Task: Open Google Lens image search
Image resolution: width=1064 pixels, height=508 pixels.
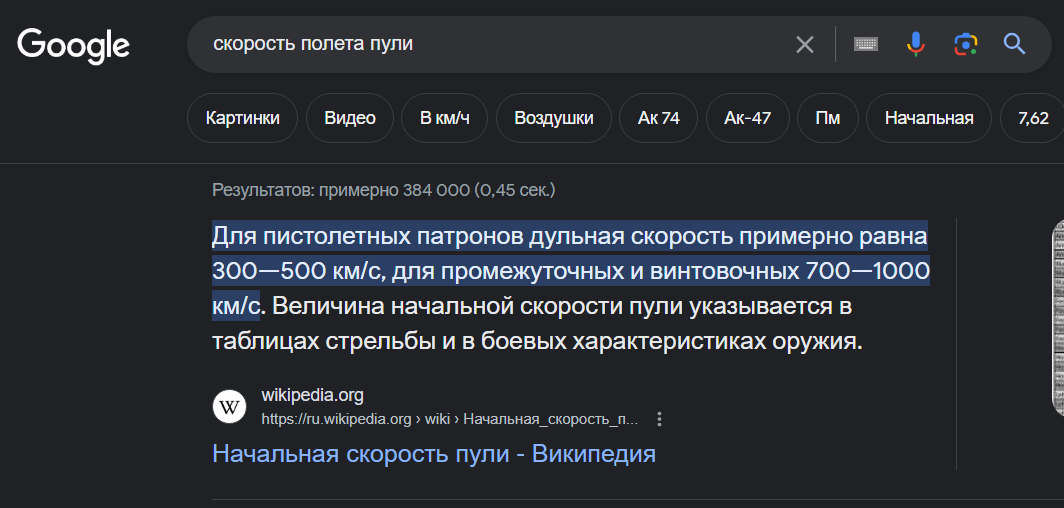Action: pos(965,45)
